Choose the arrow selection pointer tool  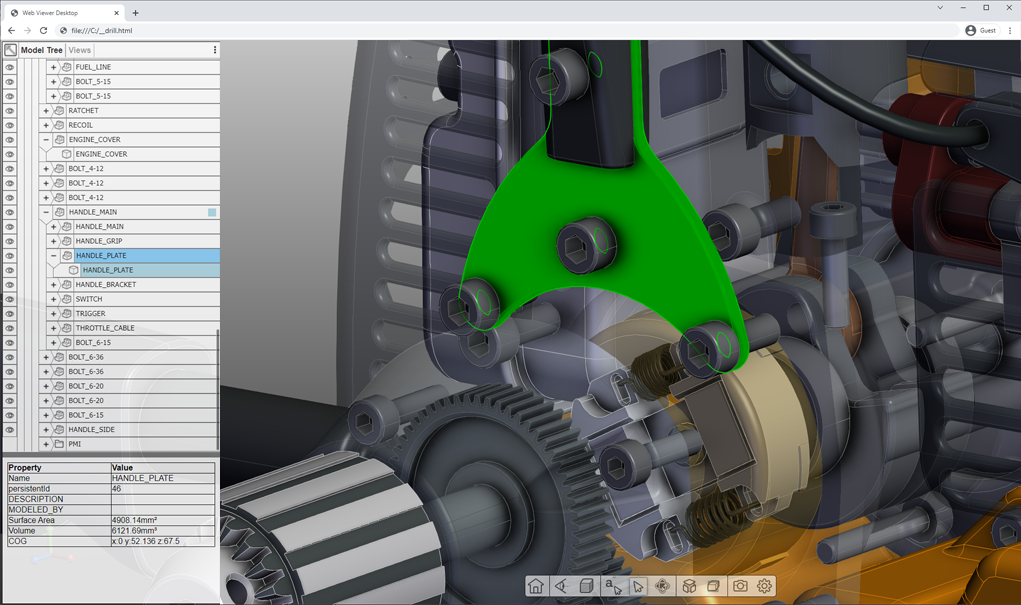(x=638, y=587)
